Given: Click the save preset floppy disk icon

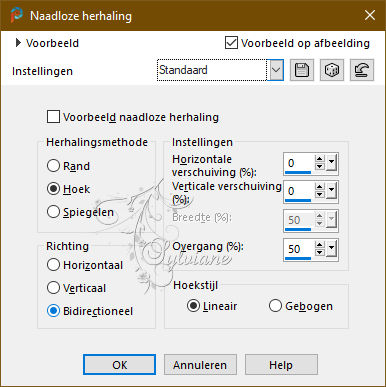Looking at the screenshot, I should pyautogui.click(x=302, y=70).
